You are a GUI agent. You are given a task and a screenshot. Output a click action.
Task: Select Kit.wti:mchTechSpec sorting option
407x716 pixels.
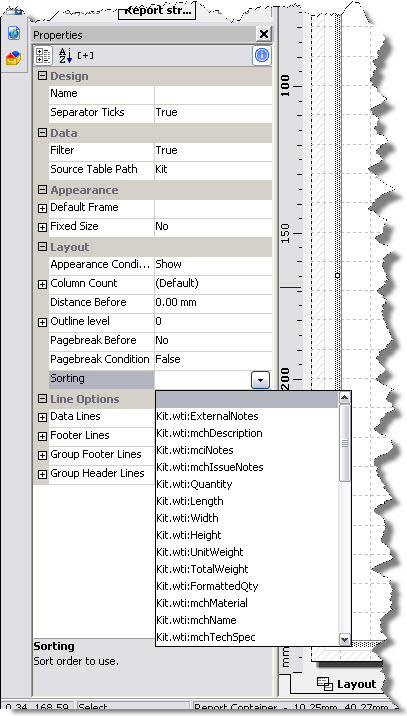247,637
